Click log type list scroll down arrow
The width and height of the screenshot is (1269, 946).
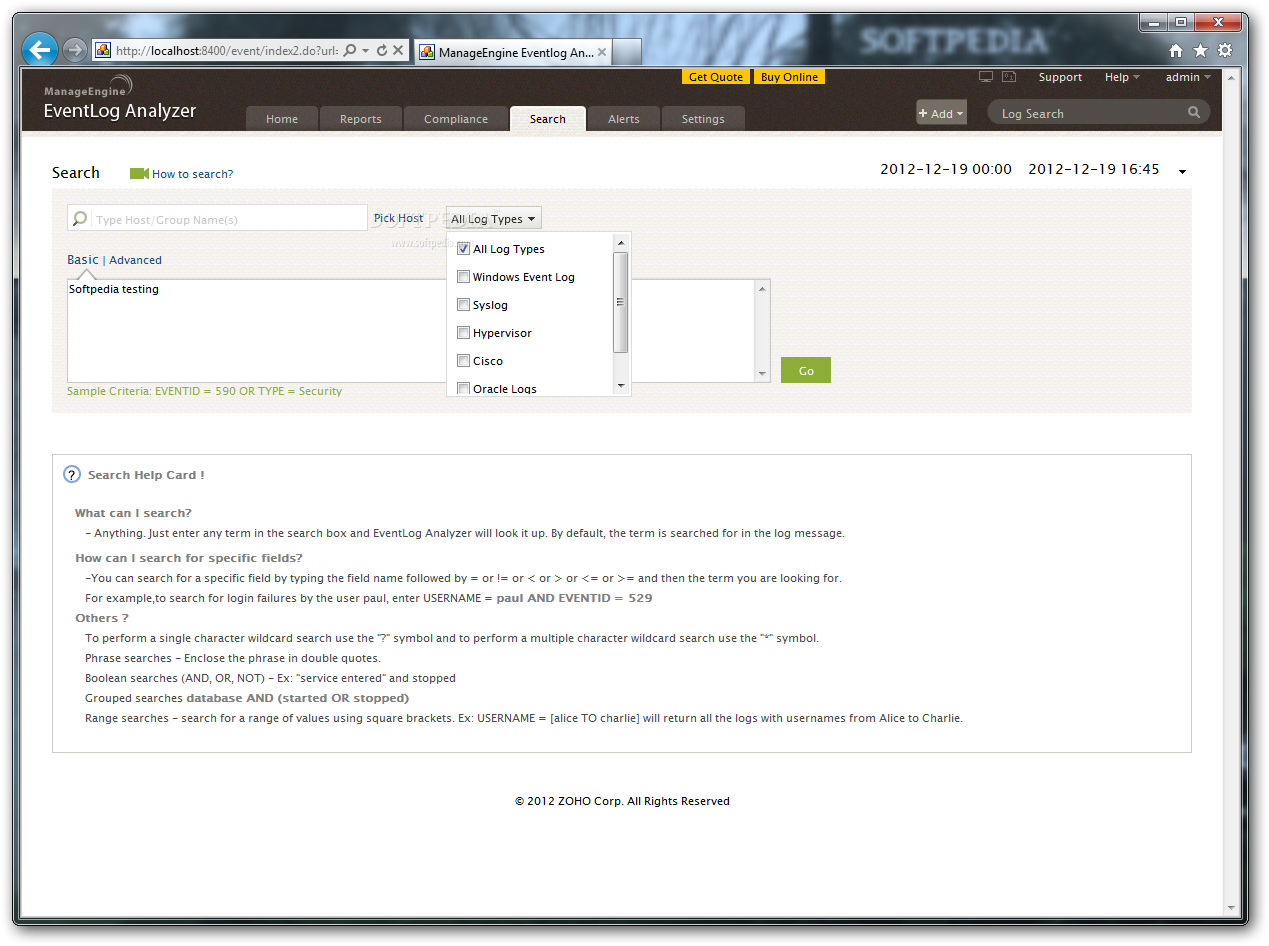coord(620,386)
